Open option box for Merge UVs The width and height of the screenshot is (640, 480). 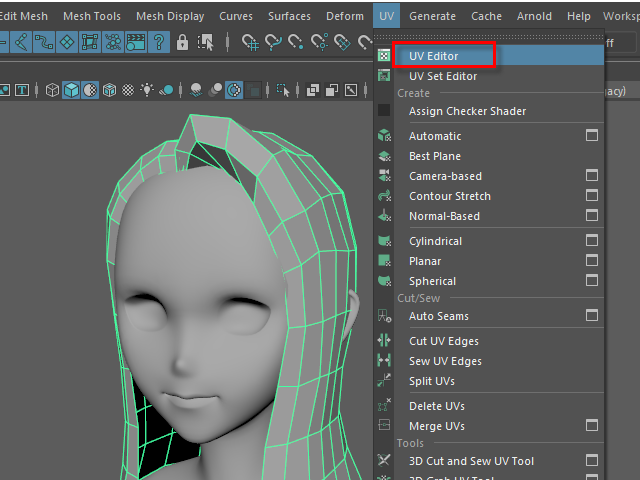point(592,426)
